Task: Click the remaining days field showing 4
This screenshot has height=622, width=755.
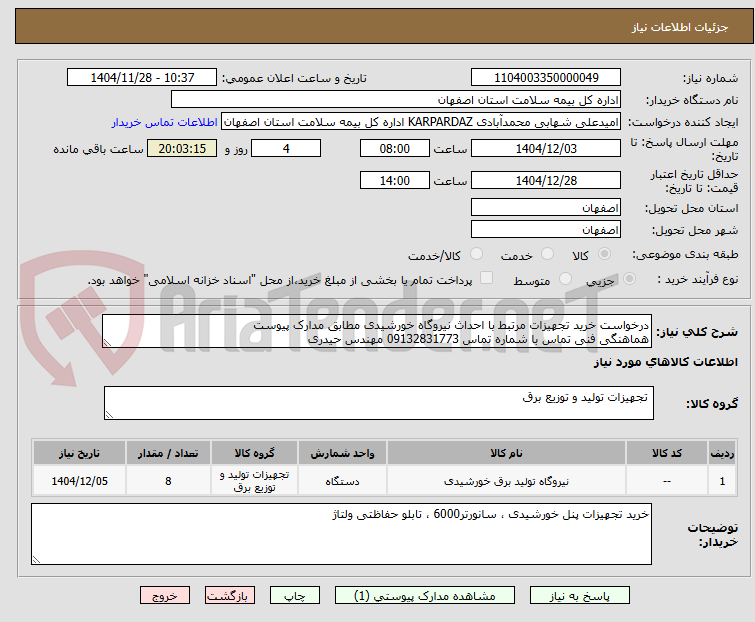Action: [286, 148]
